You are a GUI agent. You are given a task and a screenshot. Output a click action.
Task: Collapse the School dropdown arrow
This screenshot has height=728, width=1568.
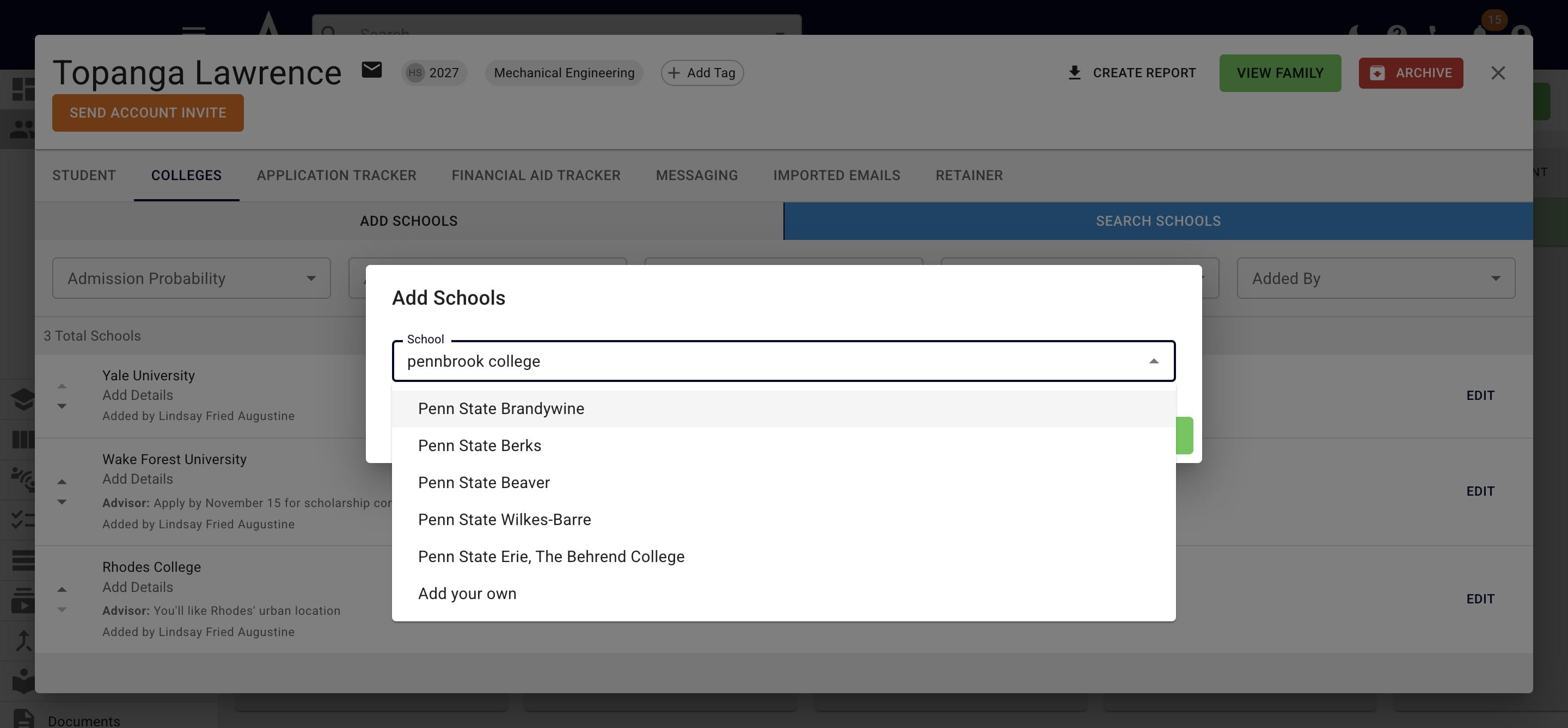tap(1153, 361)
